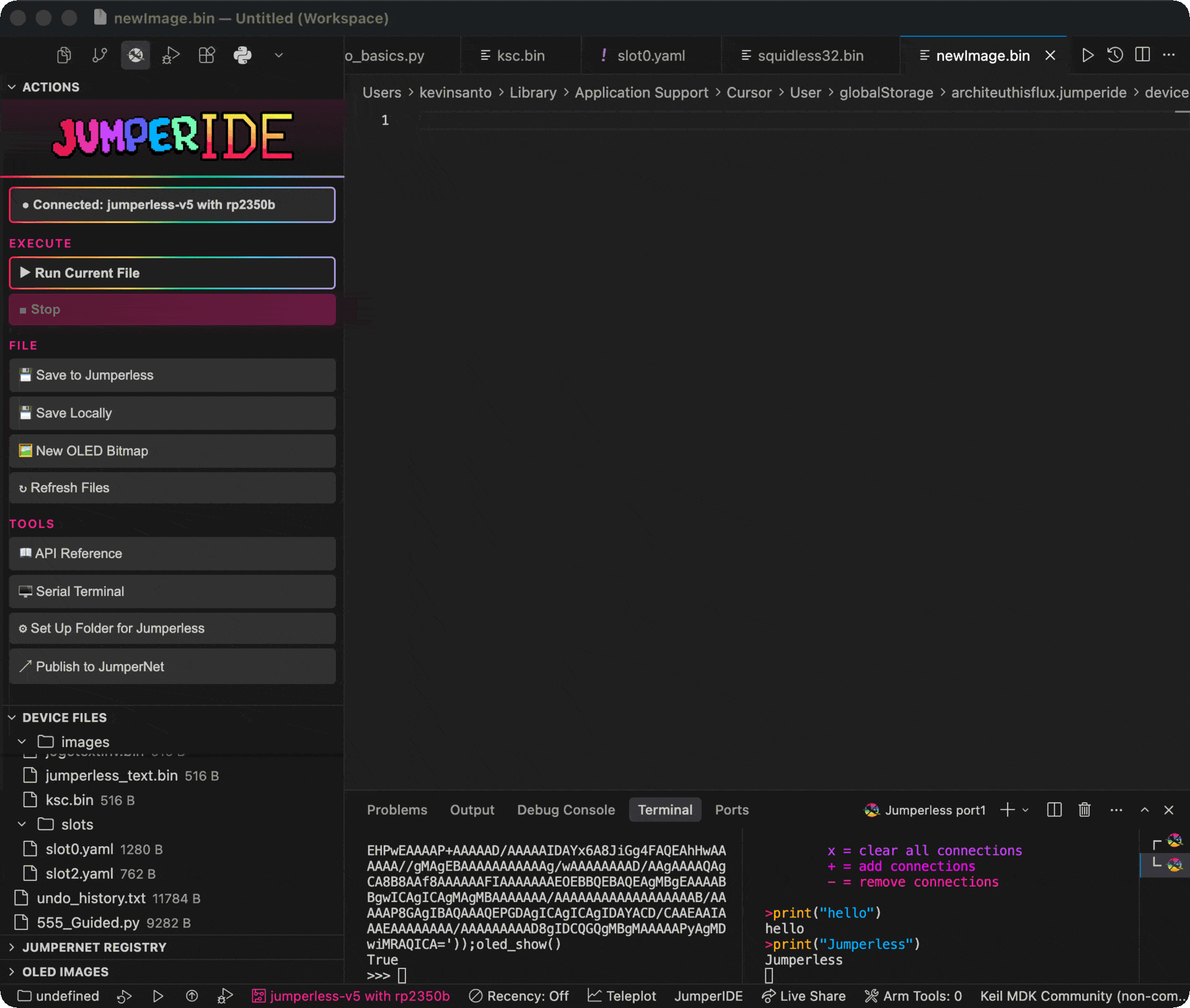Click Publish to JumperNet
This screenshot has width=1190, height=1008.
(x=172, y=667)
